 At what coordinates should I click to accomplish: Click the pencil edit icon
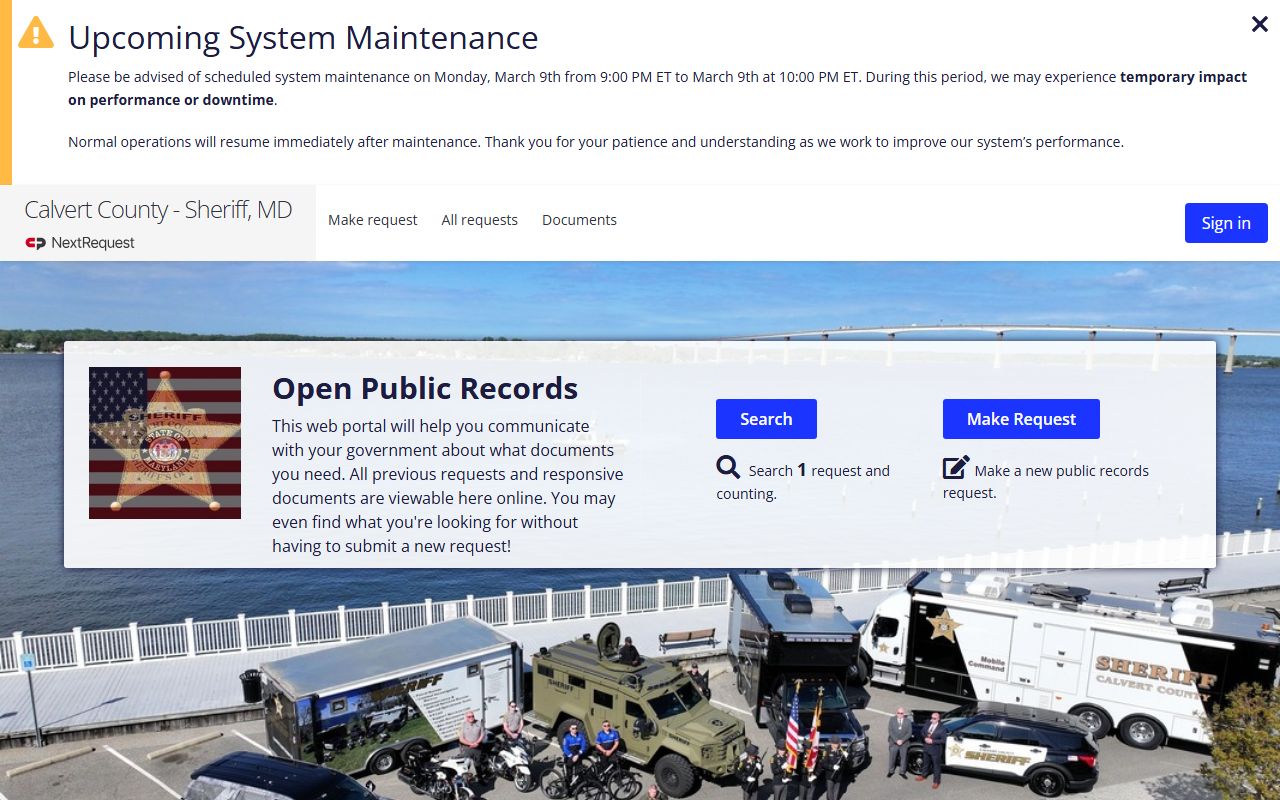(x=956, y=468)
